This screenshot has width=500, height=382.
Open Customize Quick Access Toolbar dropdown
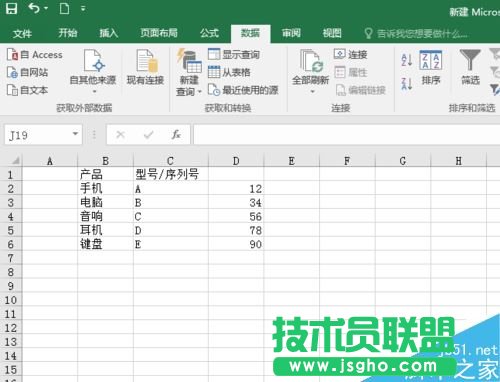tap(83, 9)
